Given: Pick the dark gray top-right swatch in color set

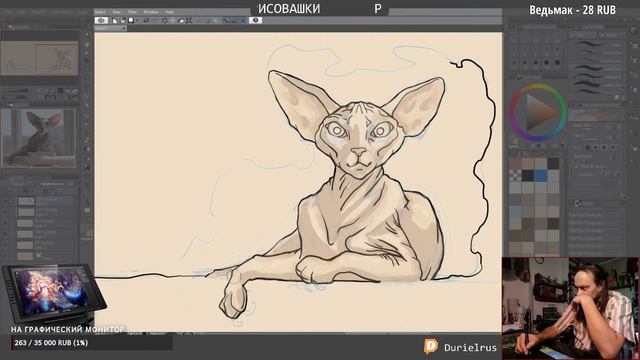Looking at the screenshot, I should pos(553,163).
